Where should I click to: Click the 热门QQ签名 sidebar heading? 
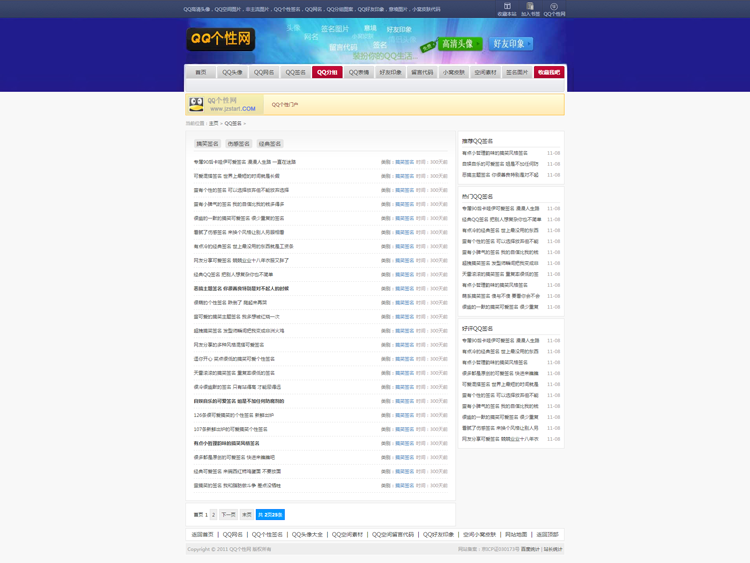click(x=477, y=197)
